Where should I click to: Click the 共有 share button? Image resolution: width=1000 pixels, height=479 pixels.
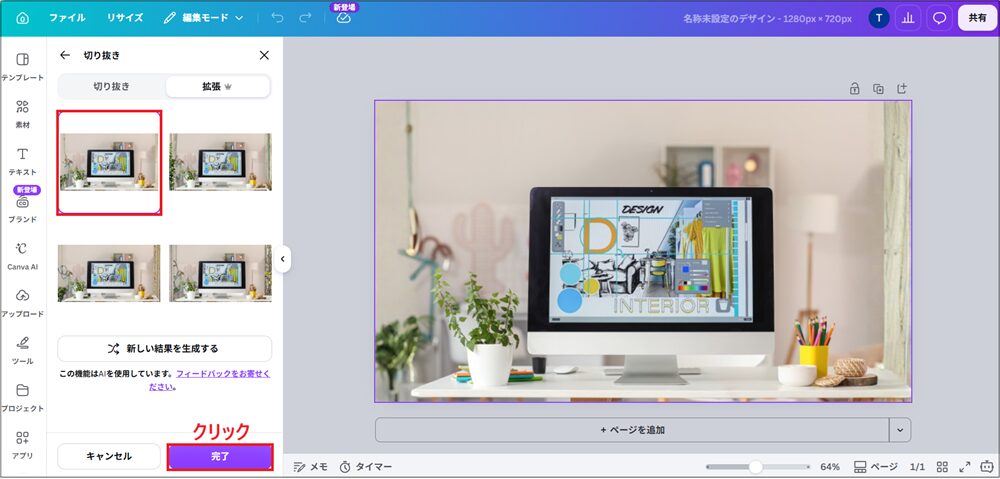click(x=977, y=18)
